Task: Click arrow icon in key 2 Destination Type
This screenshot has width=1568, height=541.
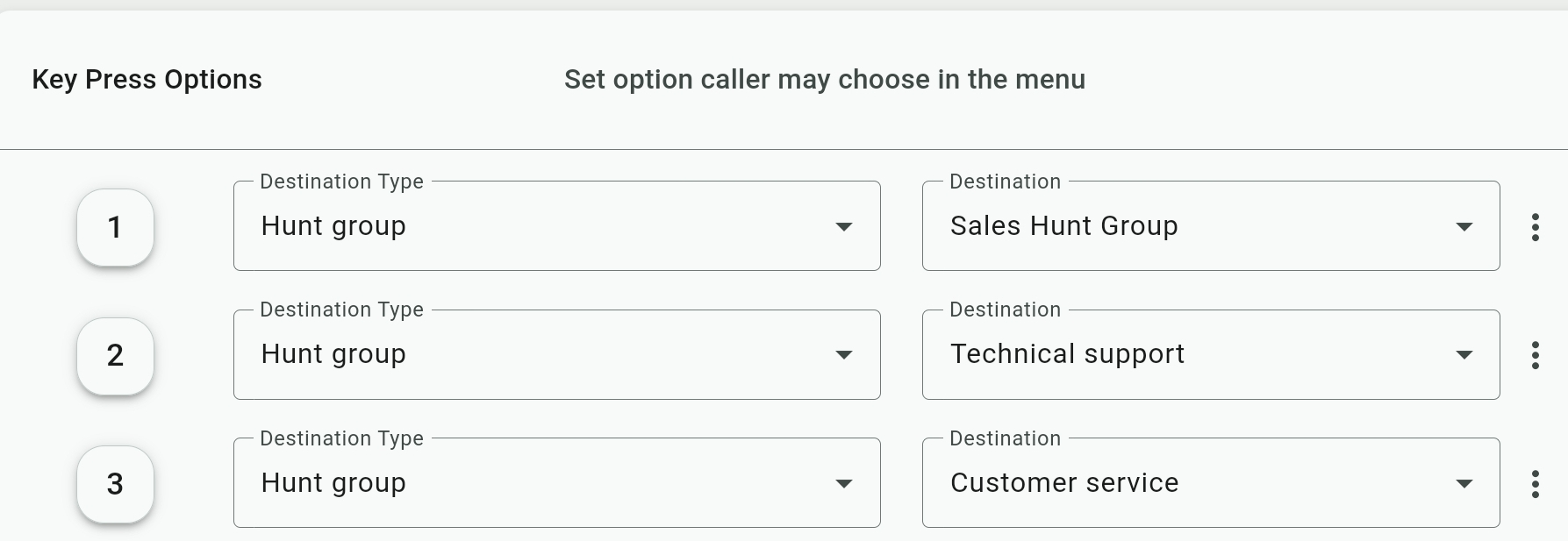Action: tap(843, 355)
